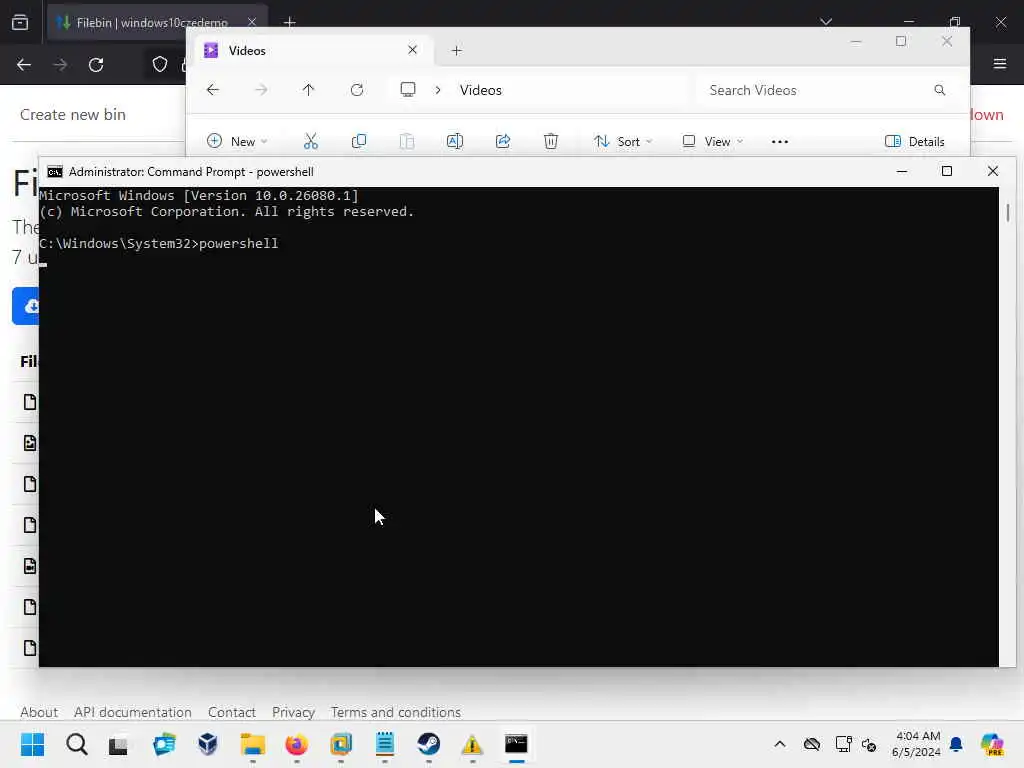The width and height of the screenshot is (1024, 768).
Task: Click the Videos breadcrumb in address bar
Action: [481, 90]
